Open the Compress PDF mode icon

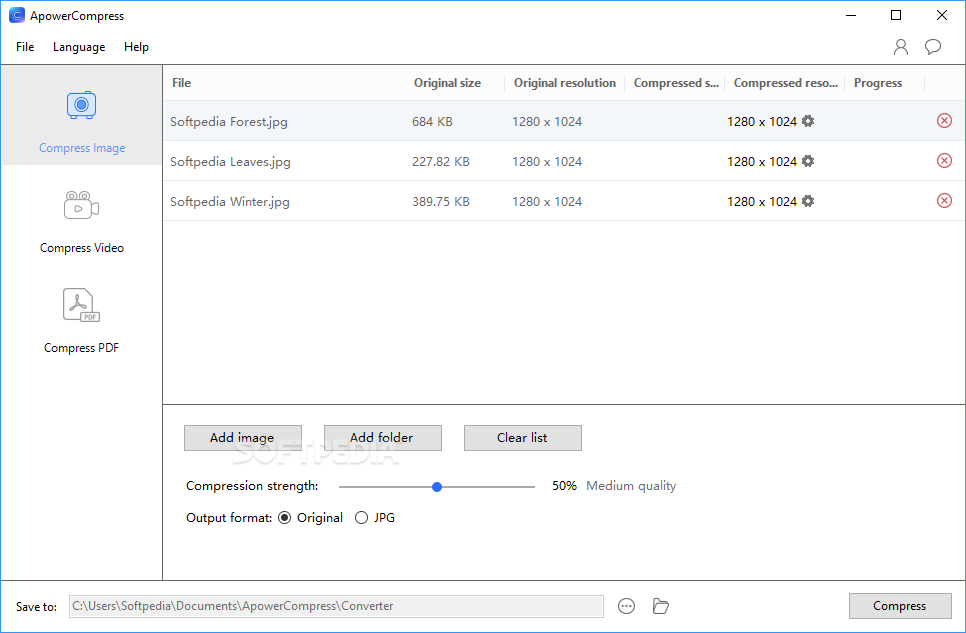point(81,305)
